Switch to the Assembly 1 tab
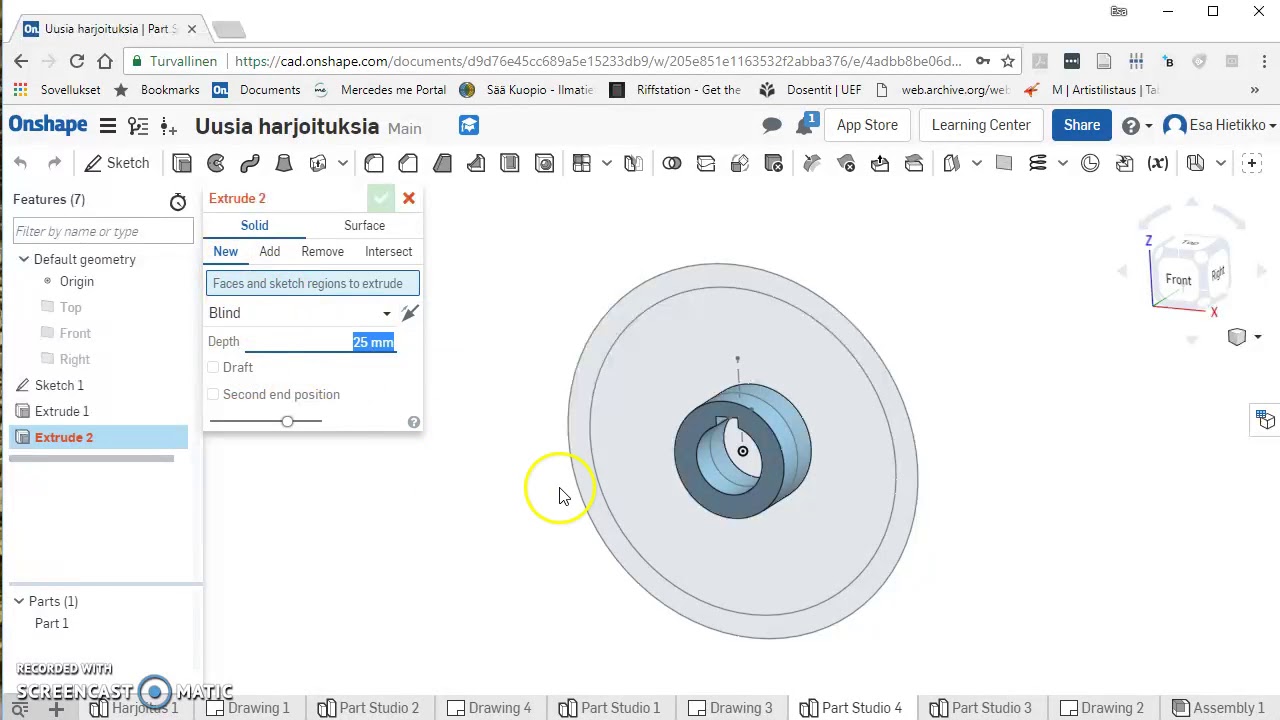1280x720 pixels. point(1218,708)
